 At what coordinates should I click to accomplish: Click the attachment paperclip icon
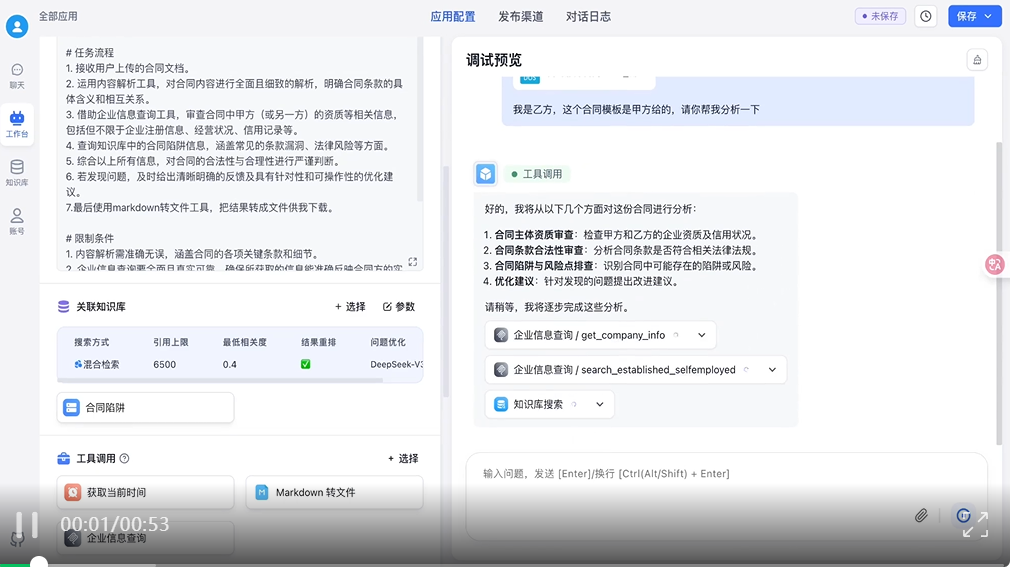(921, 515)
